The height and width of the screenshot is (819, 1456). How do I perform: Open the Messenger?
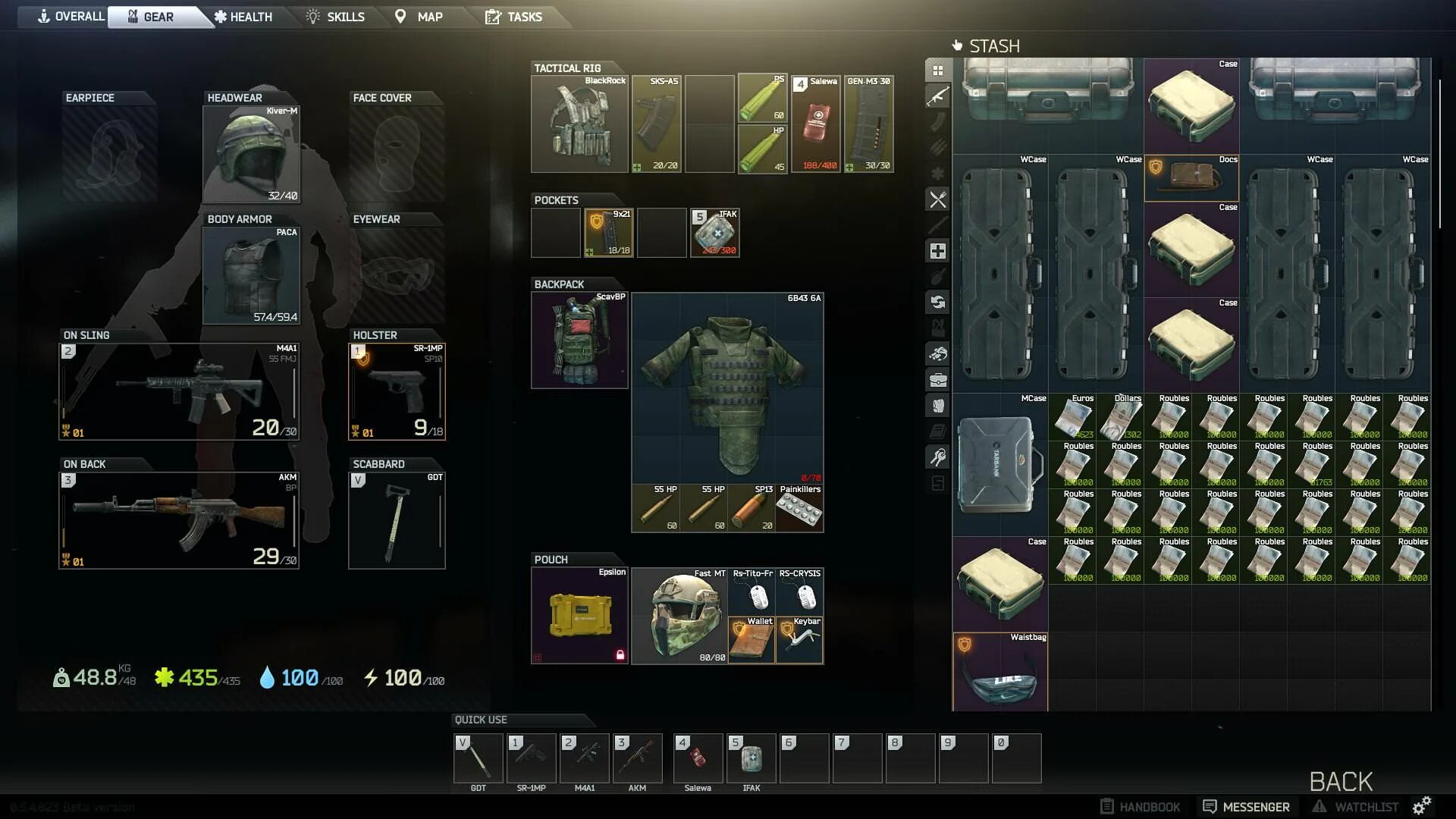[x=1246, y=807]
